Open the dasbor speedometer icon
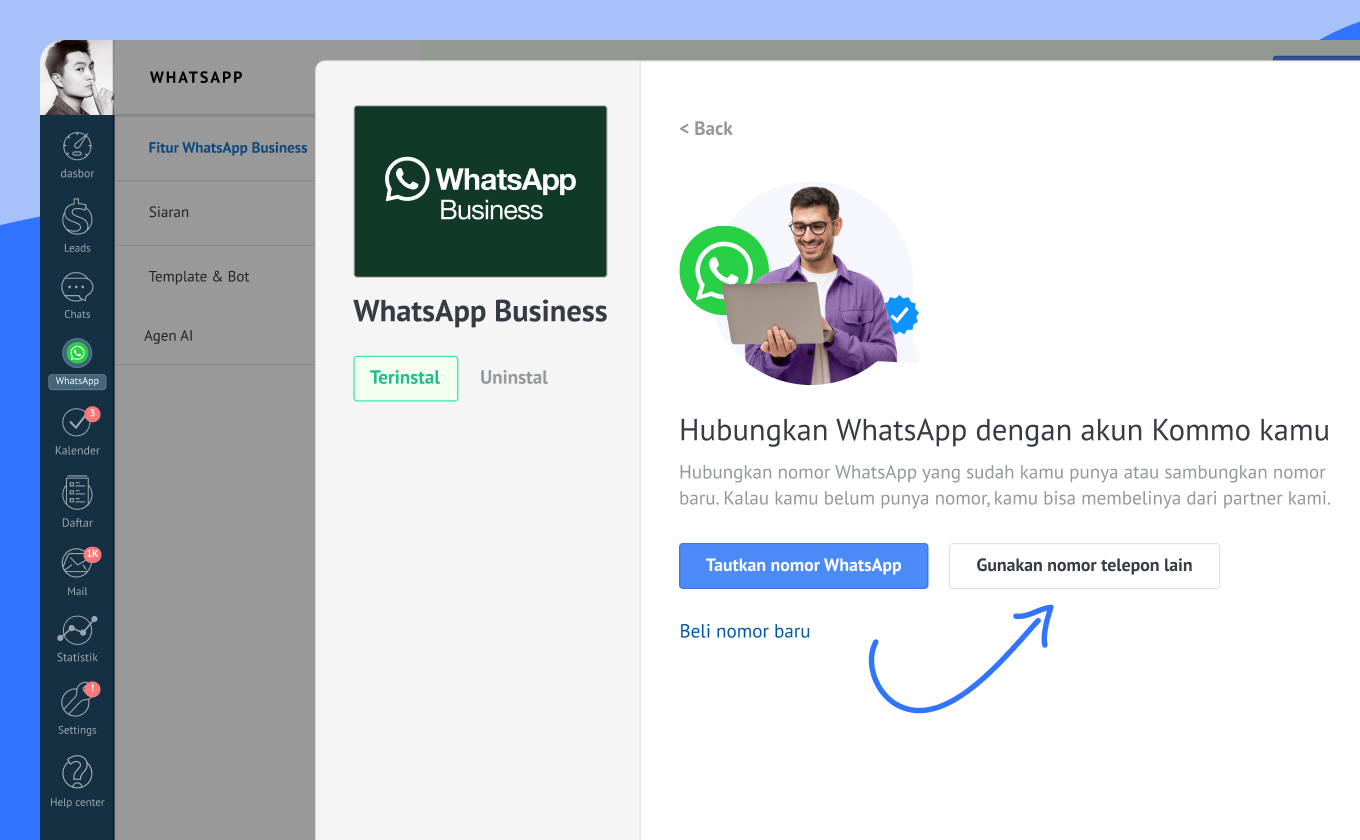The height and width of the screenshot is (840, 1360). (x=77, y=147)
